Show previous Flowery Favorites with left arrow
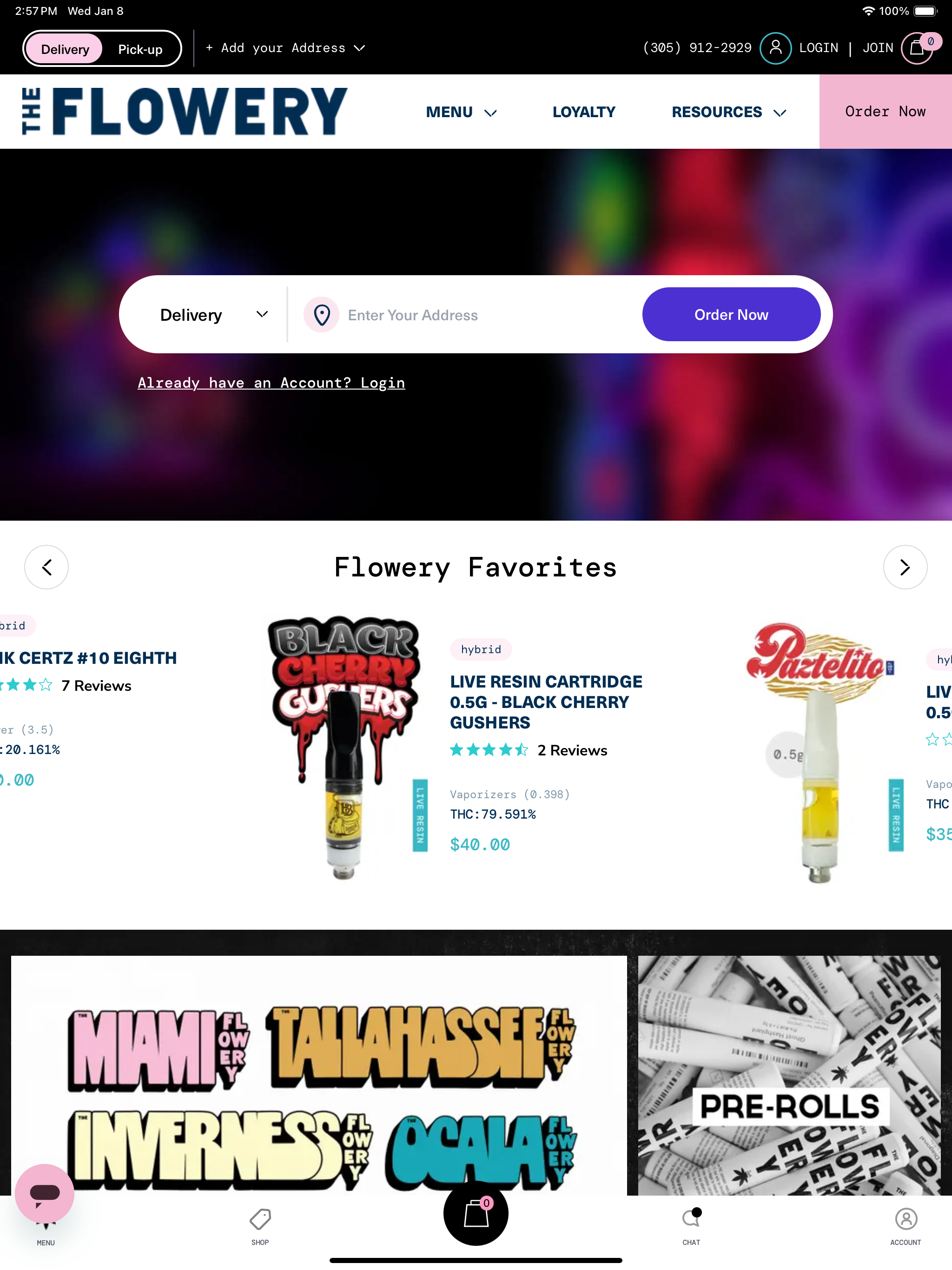The width and height of the screenshot is (952, 1270). pyautogui.click(x=46, y=567)
